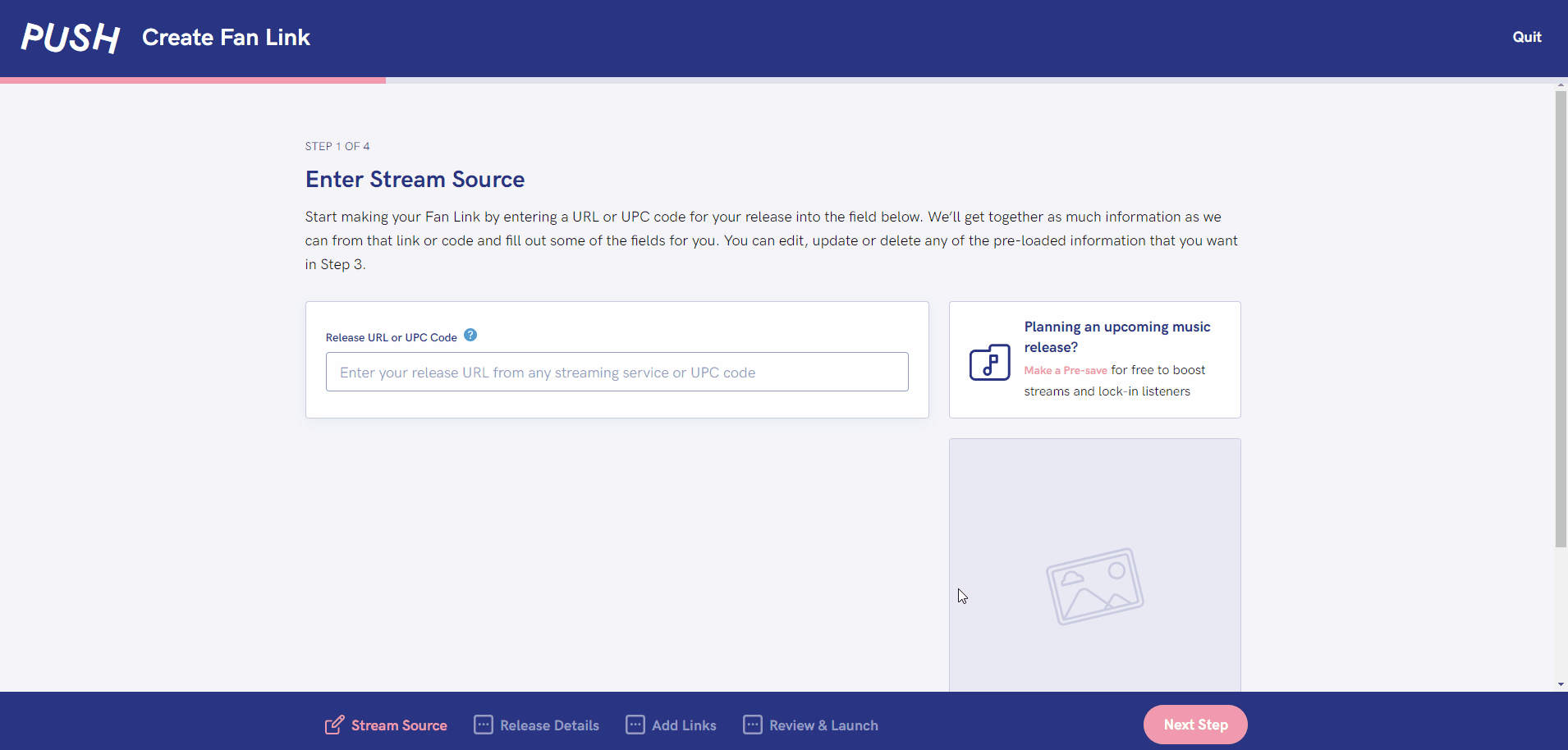Open the Release URL help tooltip
Viewport: 1568px width, 750px height.
pyautogui.click(x=470, y=335)
